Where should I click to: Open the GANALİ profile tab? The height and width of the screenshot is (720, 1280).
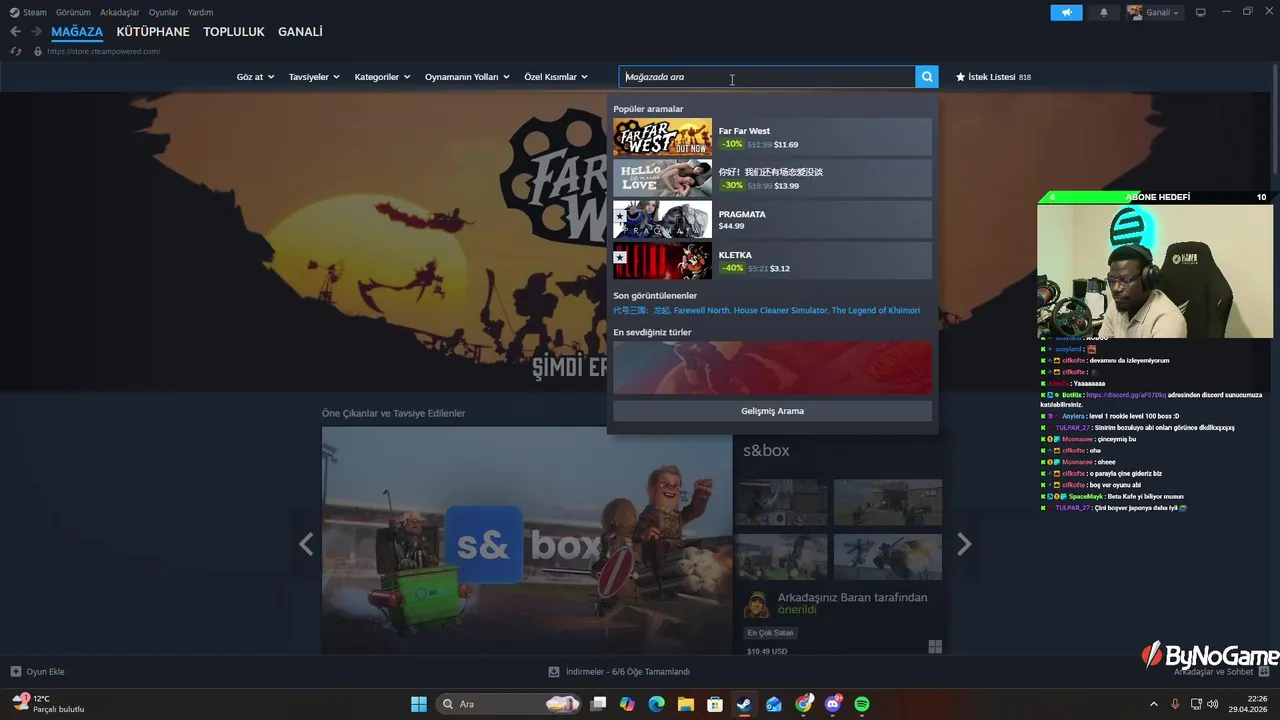(300, 32)
